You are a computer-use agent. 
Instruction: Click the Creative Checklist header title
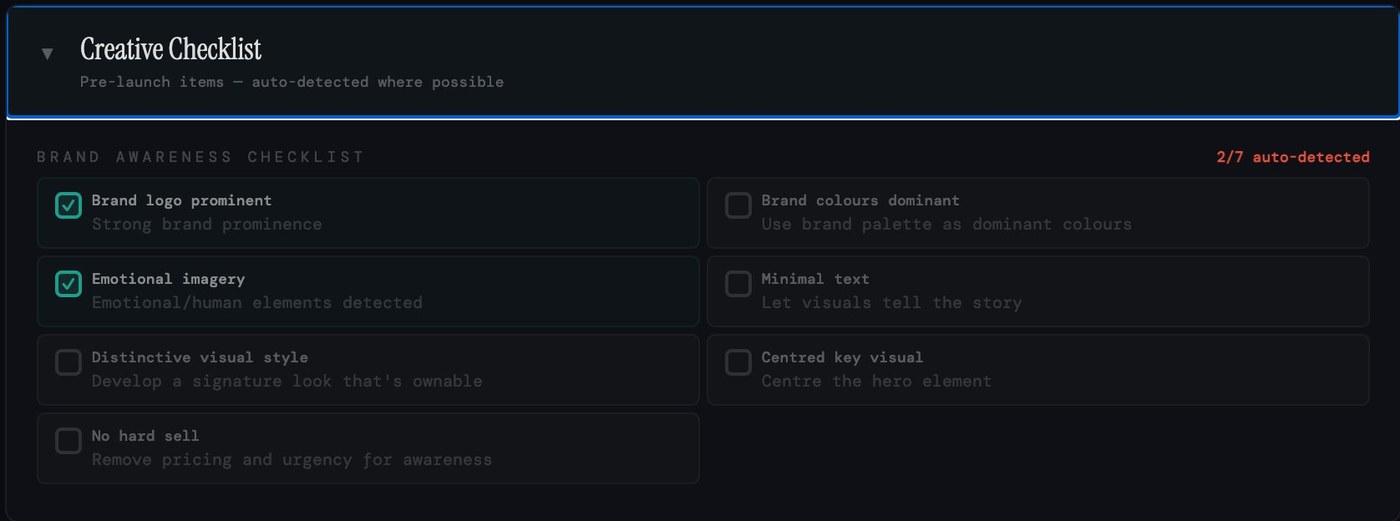(x=171, y=49)
